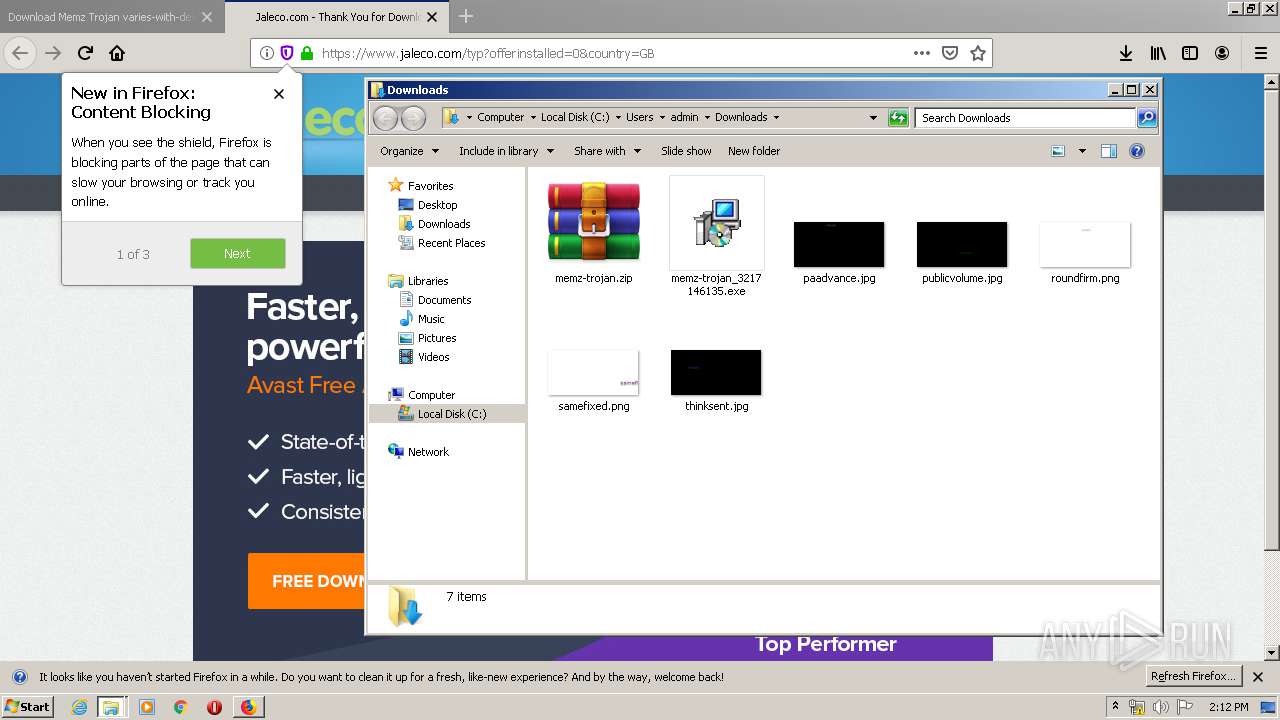Image resolution: width=1280 pixels, height=720 pixels.
Task: Select memz-trojan.zip archive file
Action: coord(594,232)
